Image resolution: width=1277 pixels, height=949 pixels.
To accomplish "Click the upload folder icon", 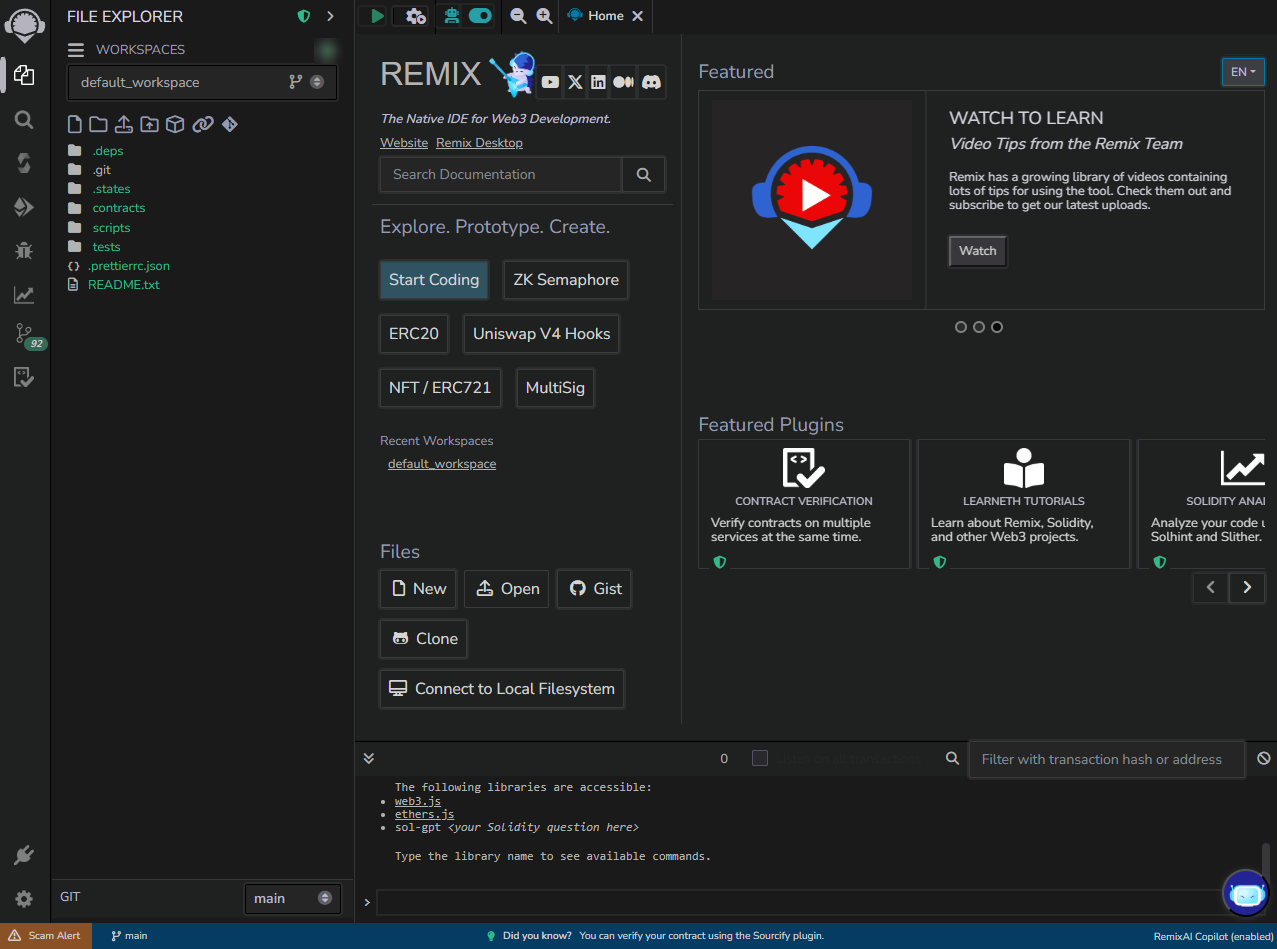I will pos(149,124).
